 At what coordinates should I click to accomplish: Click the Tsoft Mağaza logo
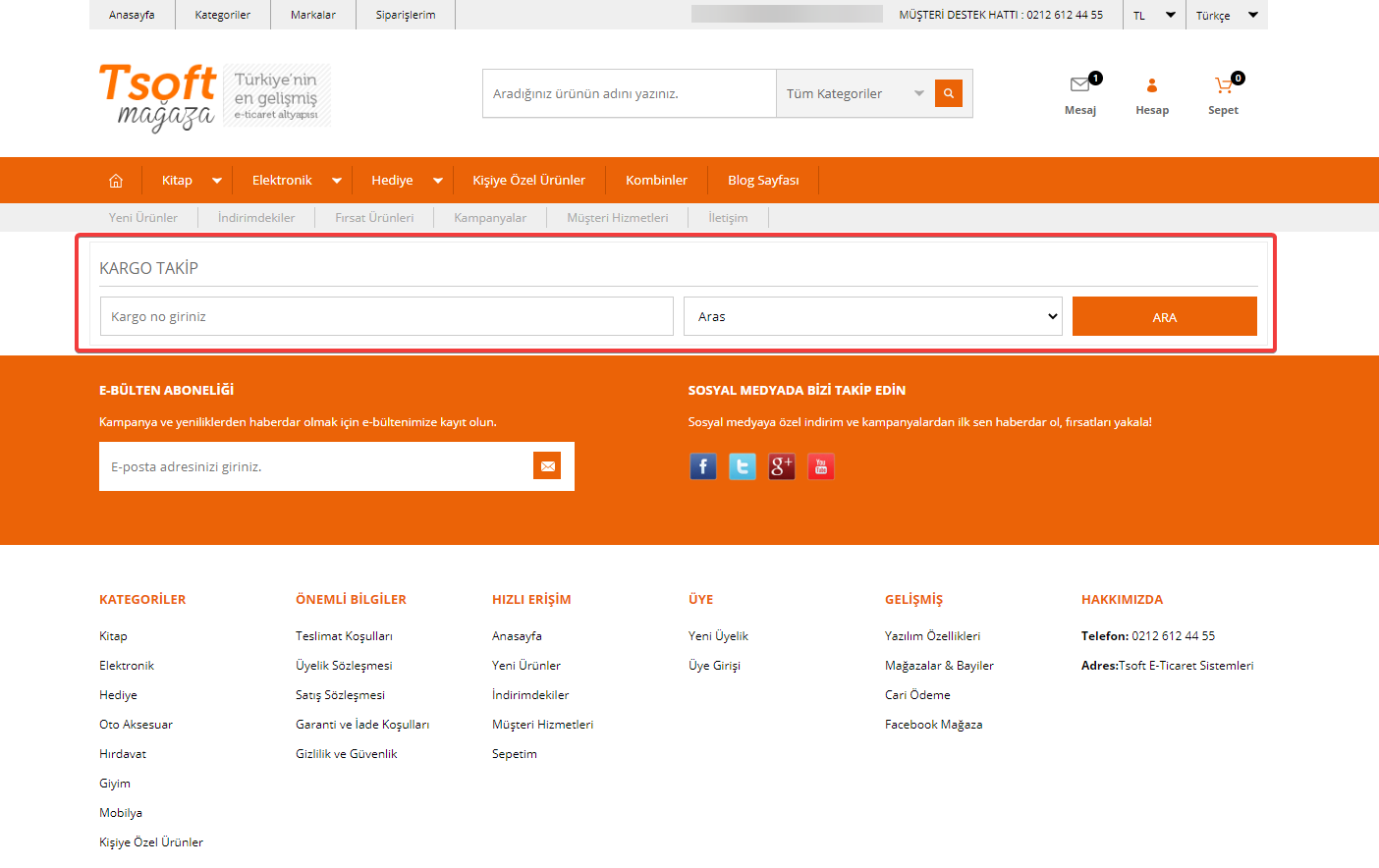tap(157, 96)
